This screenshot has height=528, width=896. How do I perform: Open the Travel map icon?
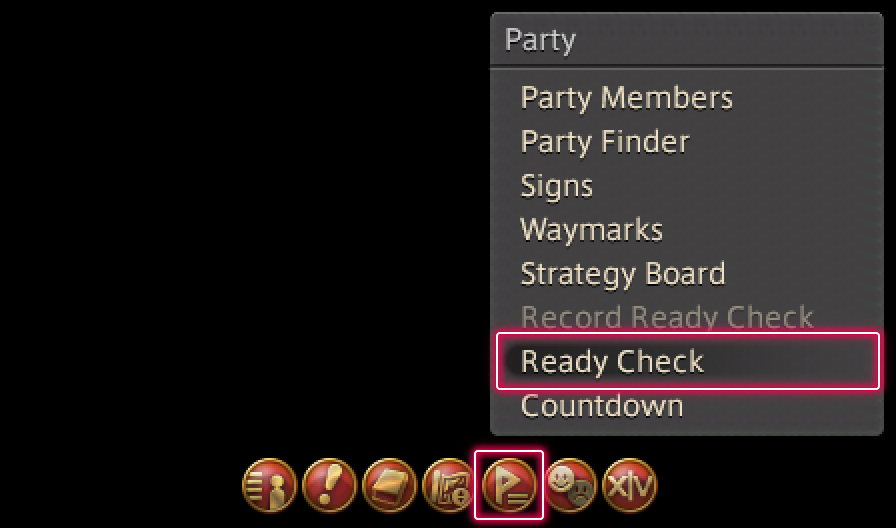click(x=449, y=485)
